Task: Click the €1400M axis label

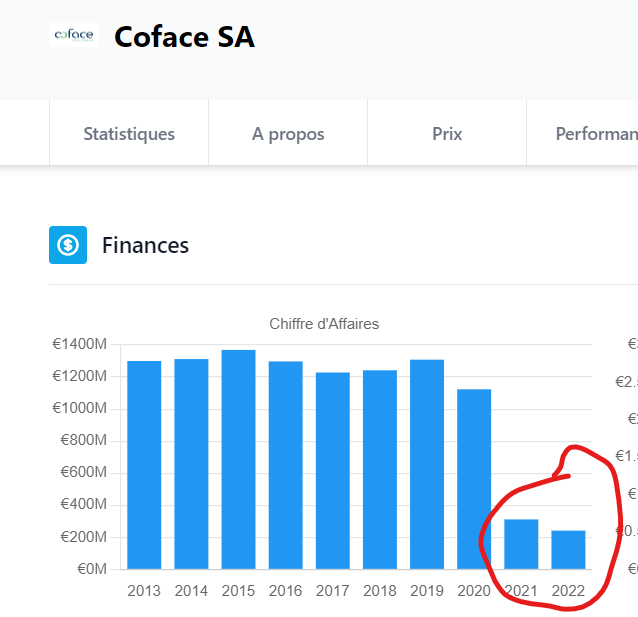Action: point(80,344)
